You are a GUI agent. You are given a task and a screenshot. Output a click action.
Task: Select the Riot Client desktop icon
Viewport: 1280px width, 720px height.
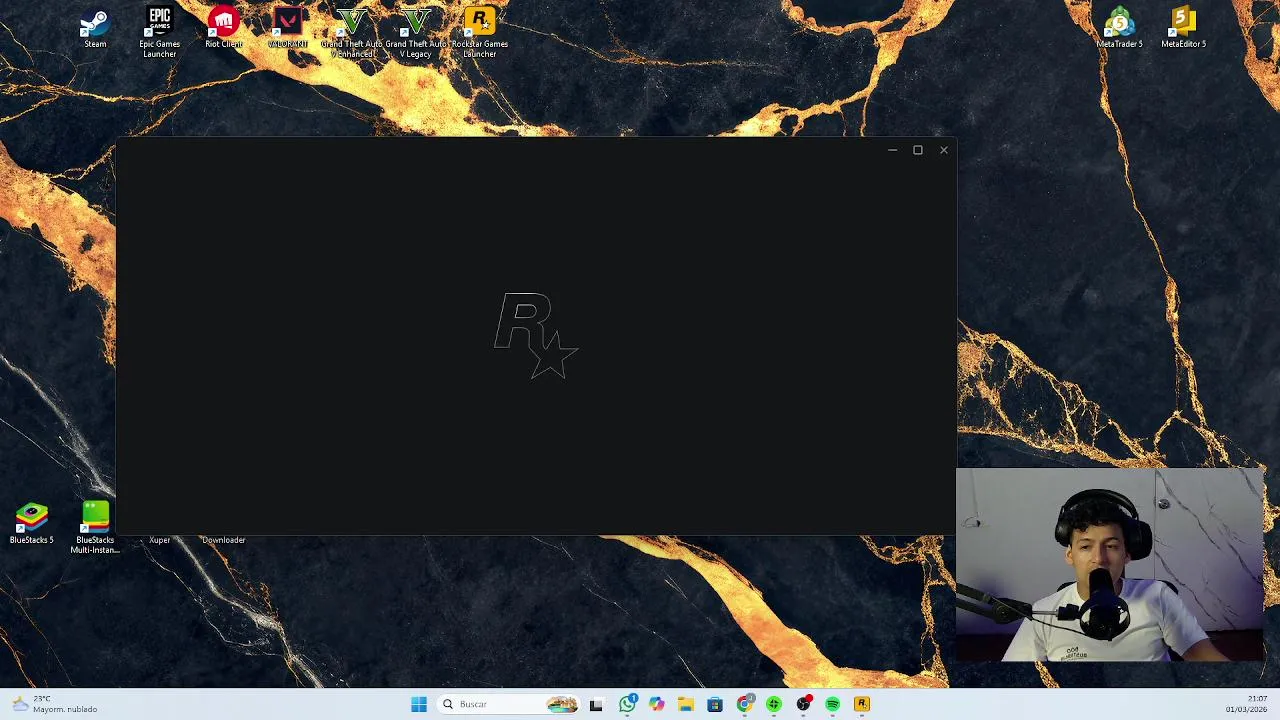point(223,28)
